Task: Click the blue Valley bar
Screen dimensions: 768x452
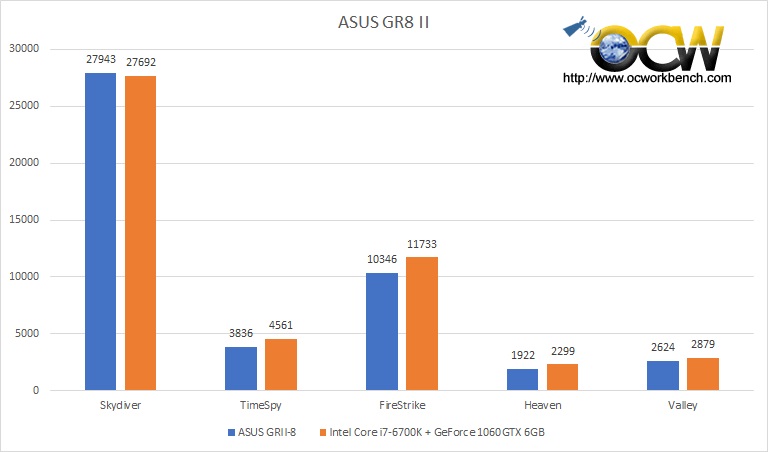Action: tap(663, 376)
